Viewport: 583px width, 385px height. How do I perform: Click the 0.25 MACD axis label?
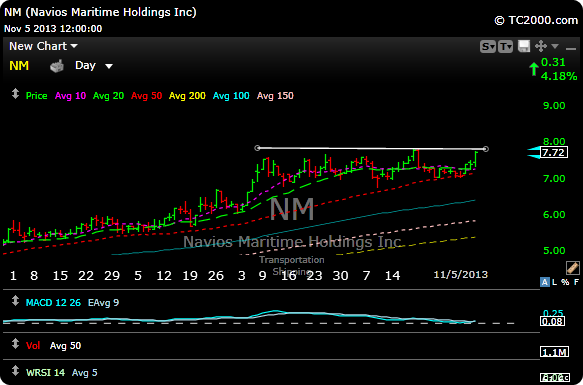[553, 313]
